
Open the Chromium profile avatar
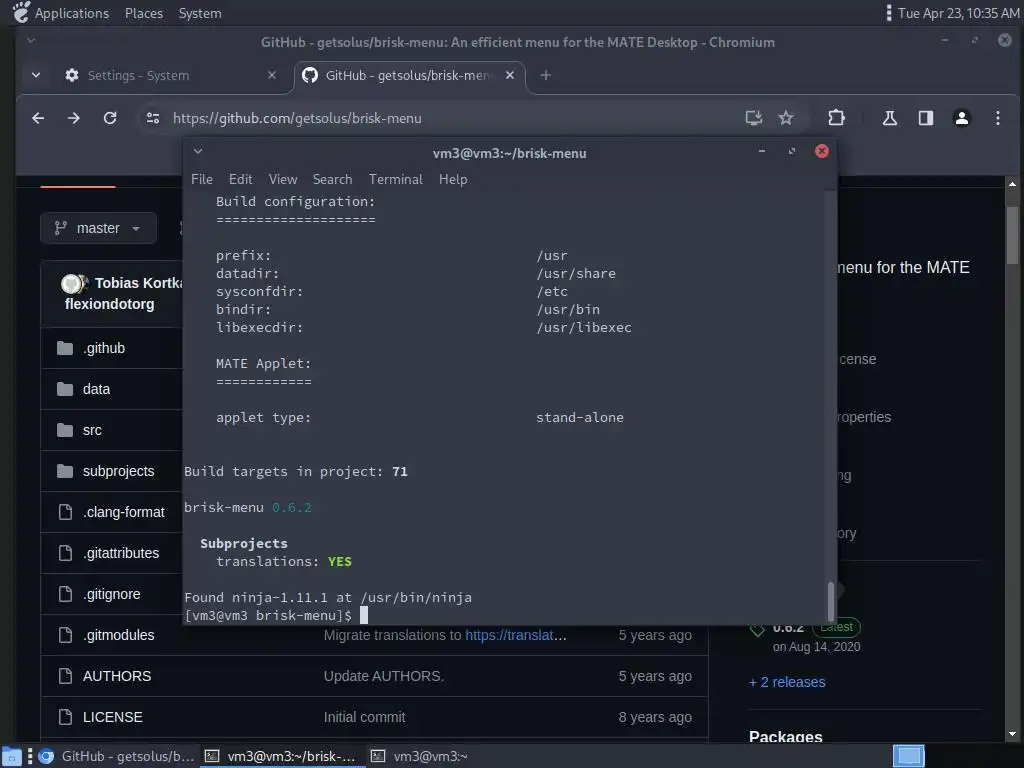(x=962, y=118)
